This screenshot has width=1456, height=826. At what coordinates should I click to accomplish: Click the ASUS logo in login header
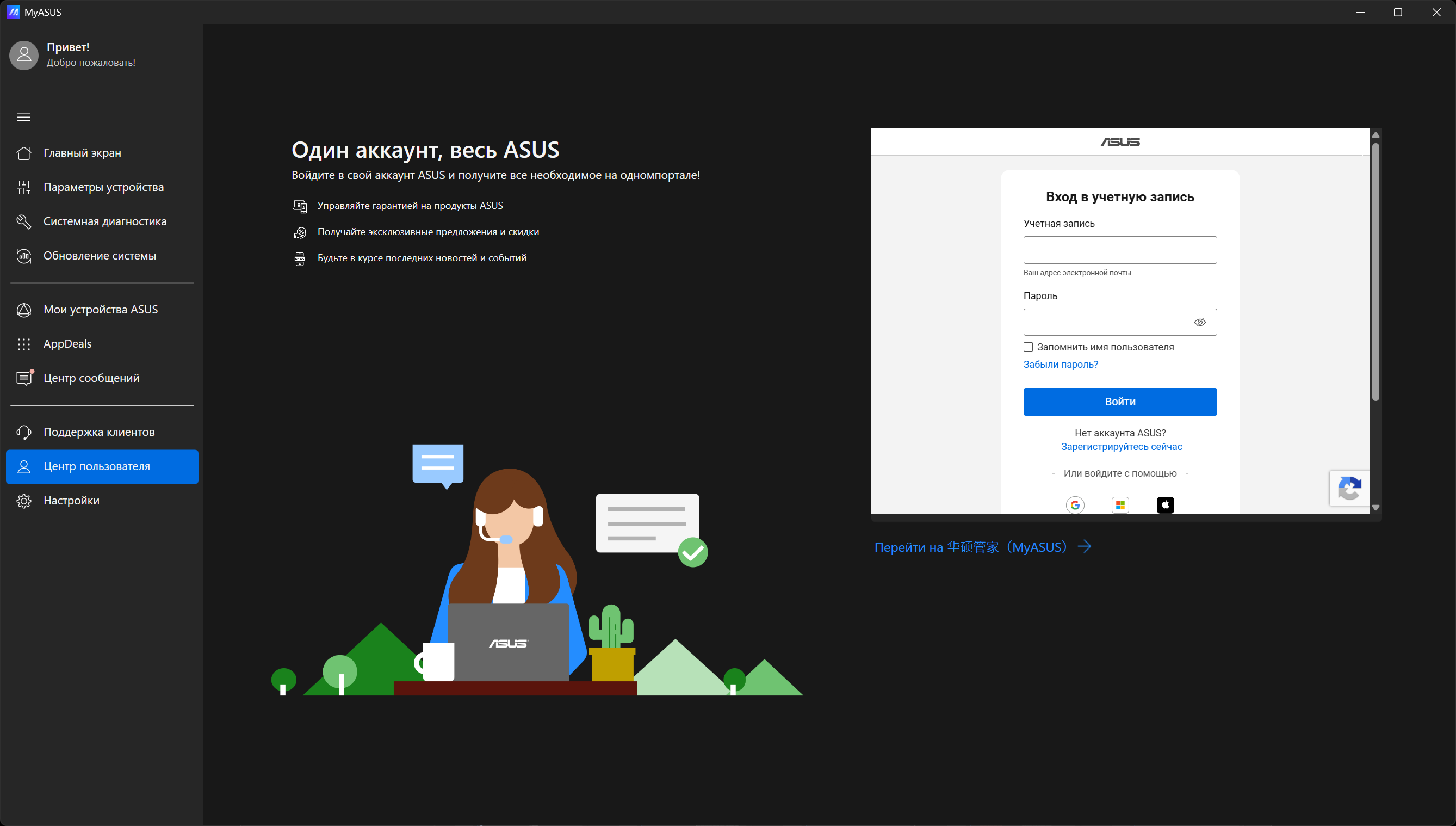1120,142
